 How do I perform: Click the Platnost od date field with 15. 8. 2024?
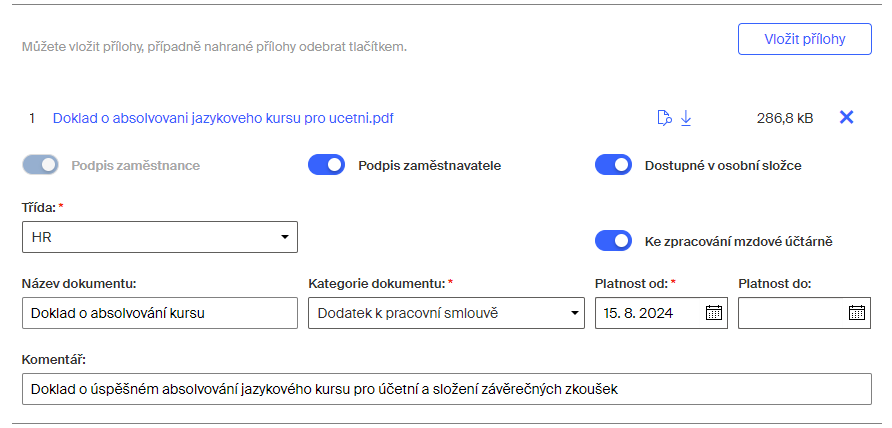[x=662, y=313]
